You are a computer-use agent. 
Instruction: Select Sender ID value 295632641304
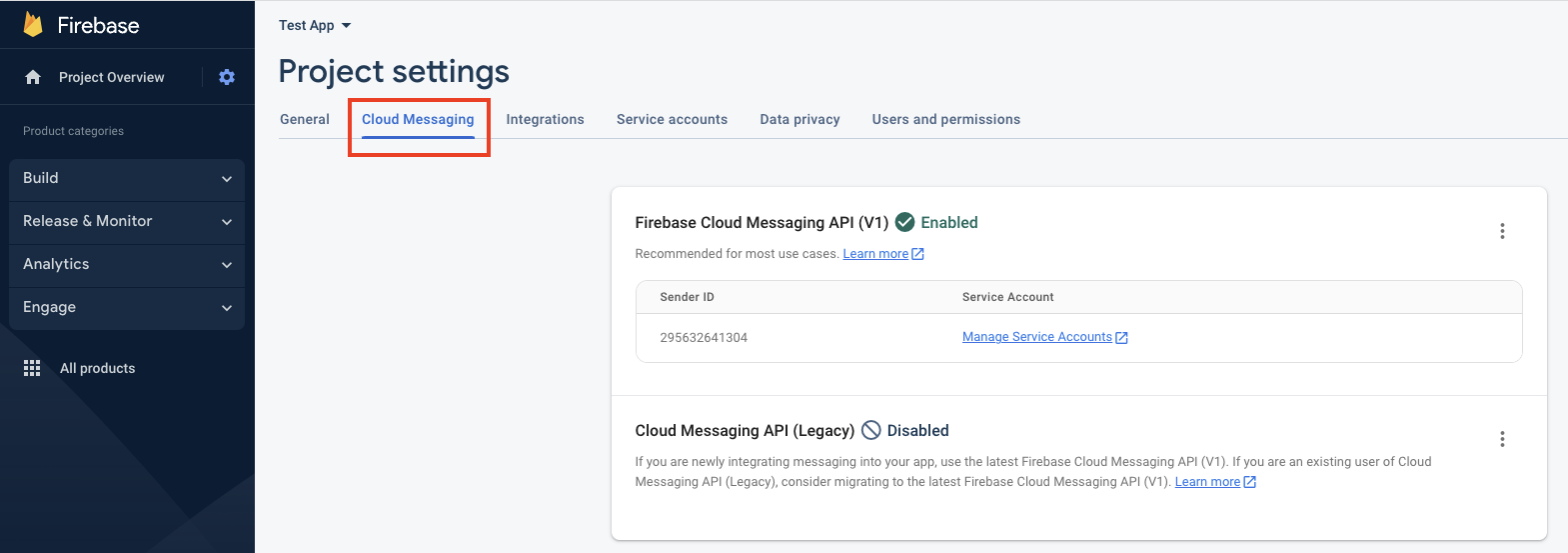click(x=704, y=338)
